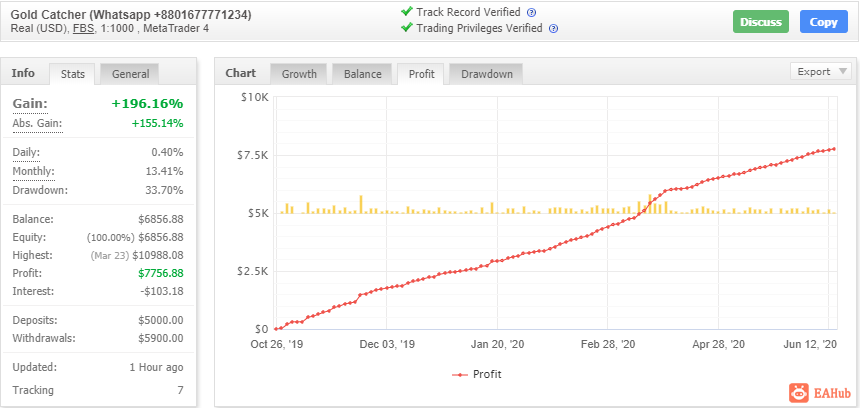Viewport: 860px width, 408px height.
Task: Open the Growth chart tab
Action: click(299, 74)
